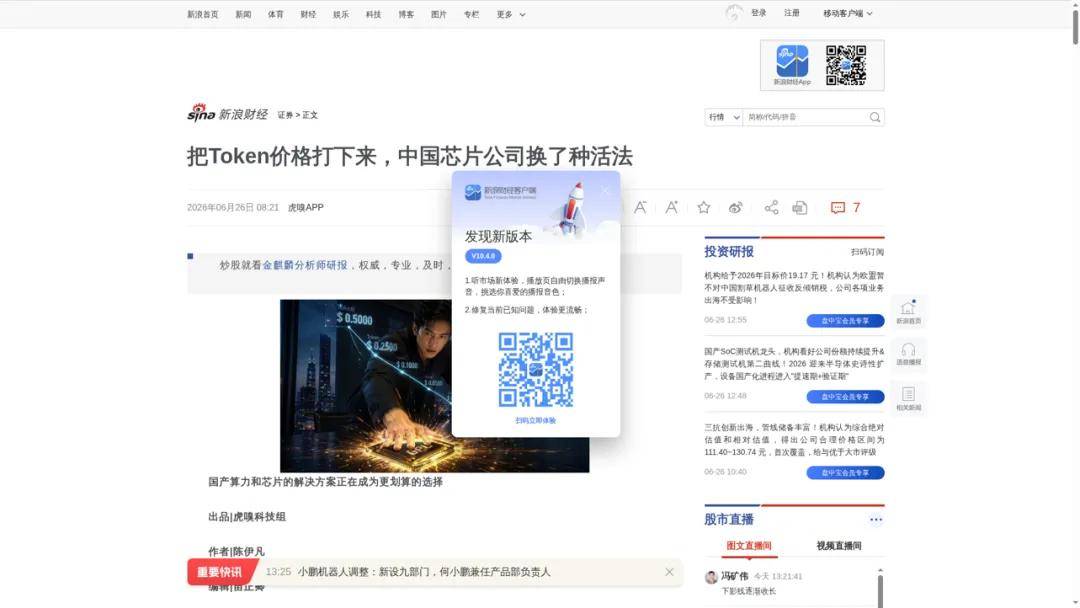Open 专栏 in the top navigation
1080x608 pixels.
pos(471,14)
